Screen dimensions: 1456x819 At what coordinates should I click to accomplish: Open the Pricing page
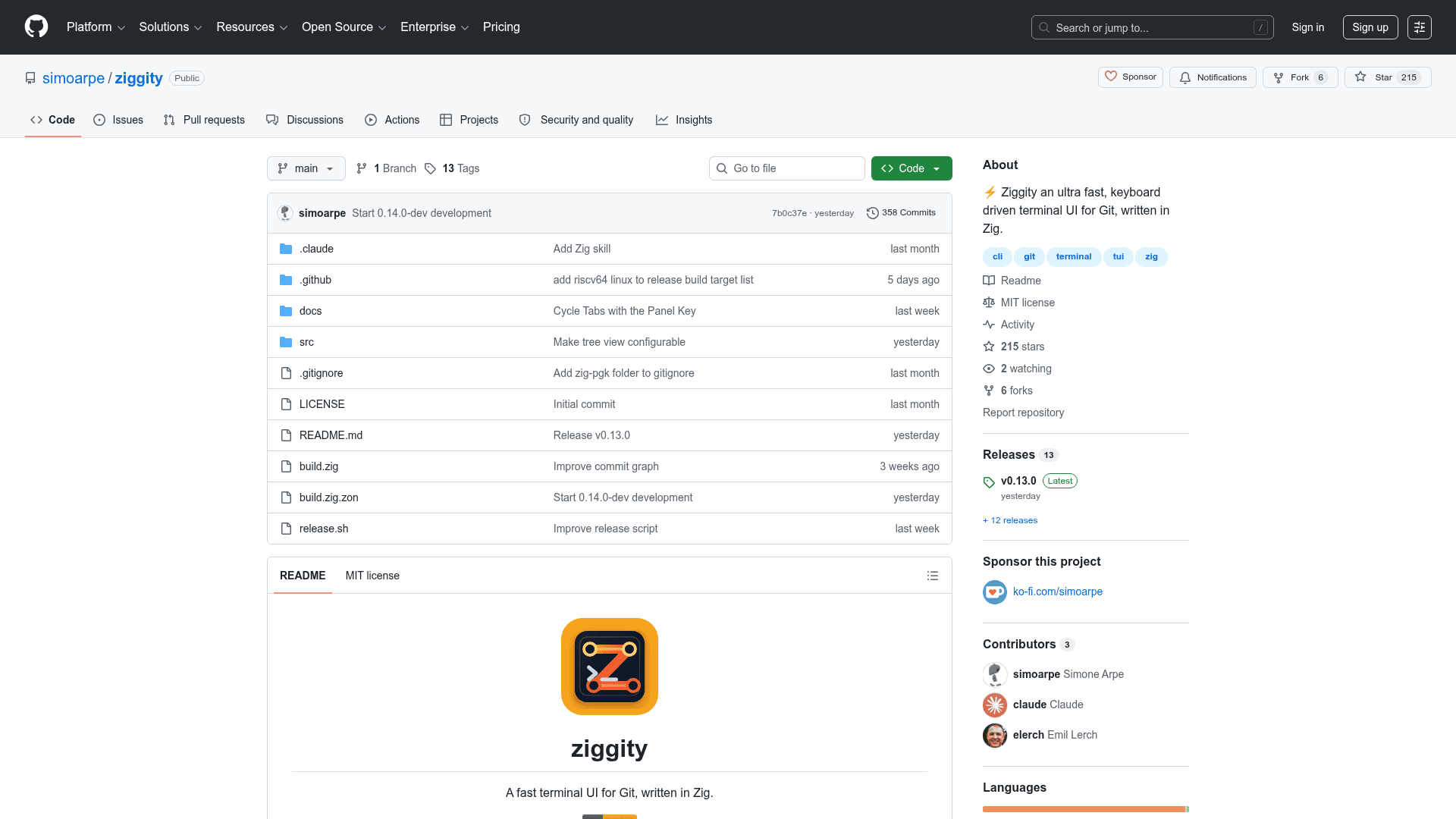pos(501,27)
